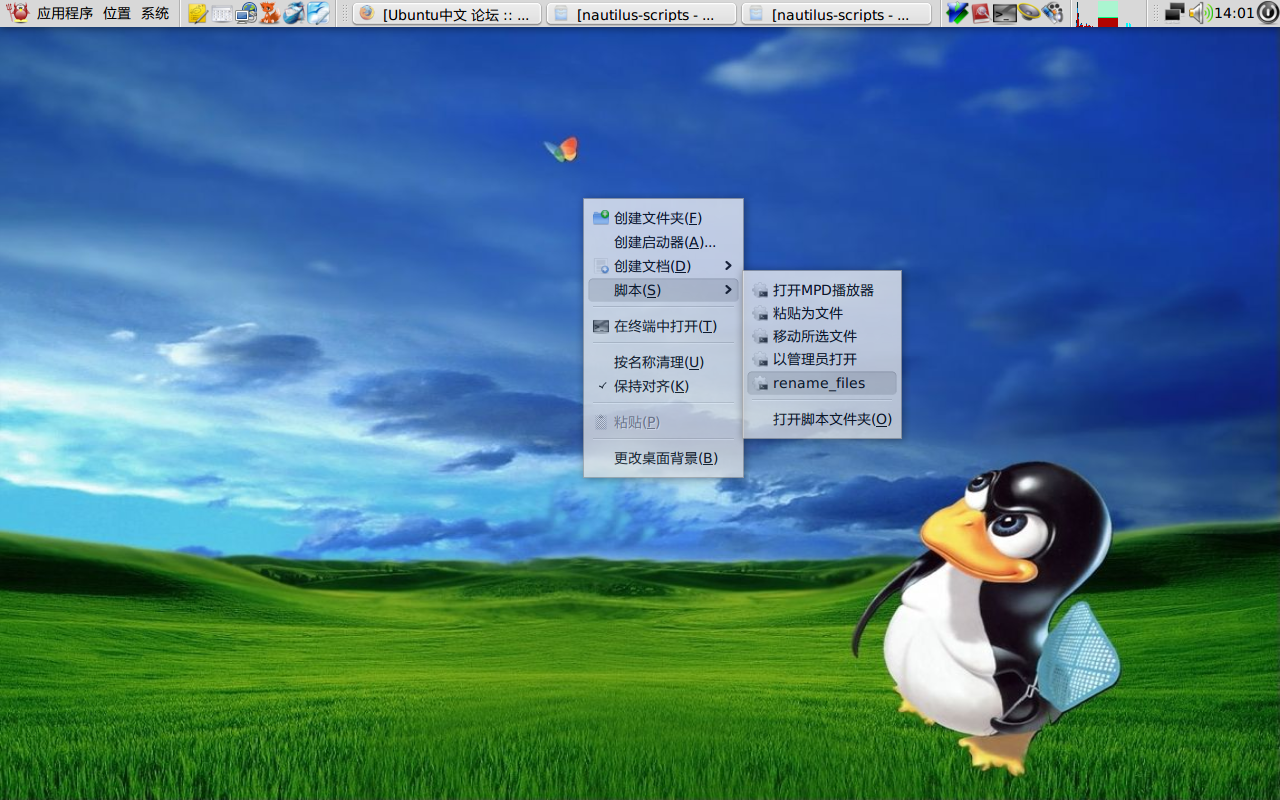
Task: Open the volume speaker applet
Action: point(1200,13)
